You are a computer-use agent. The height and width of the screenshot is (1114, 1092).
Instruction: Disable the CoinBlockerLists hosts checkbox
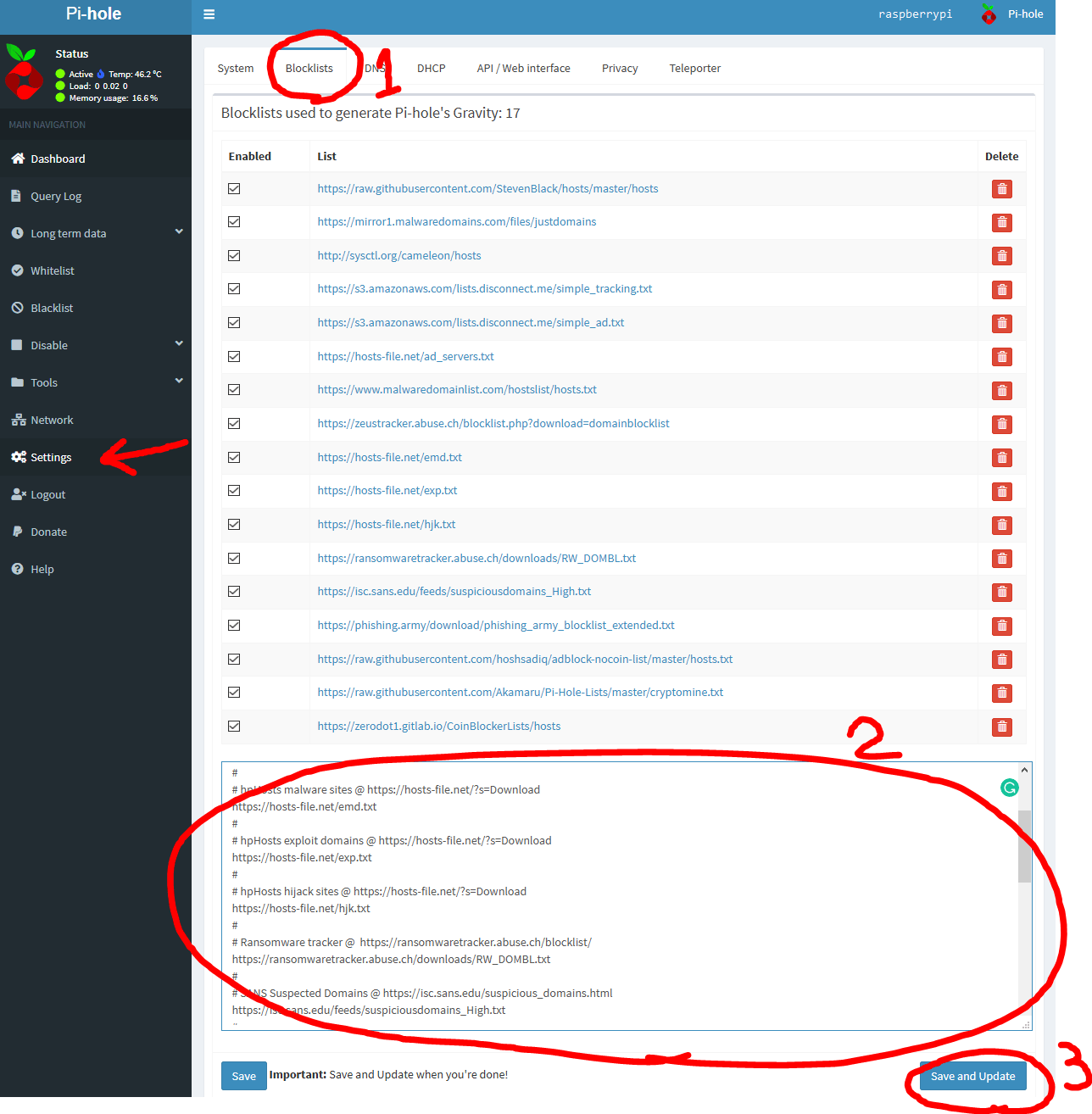tap(234, 726)
